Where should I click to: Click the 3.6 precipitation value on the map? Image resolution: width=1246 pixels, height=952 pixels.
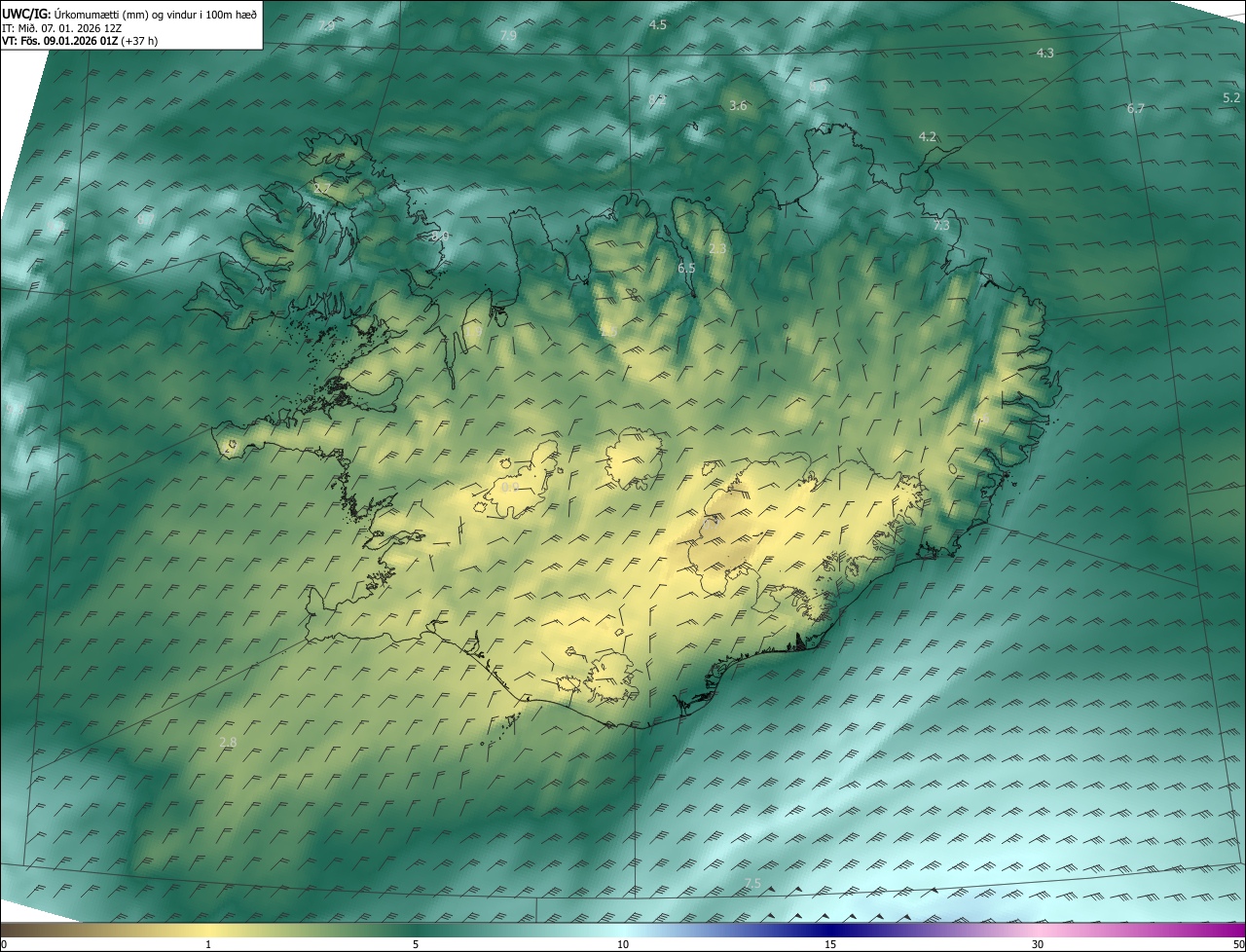click(738, 105)
